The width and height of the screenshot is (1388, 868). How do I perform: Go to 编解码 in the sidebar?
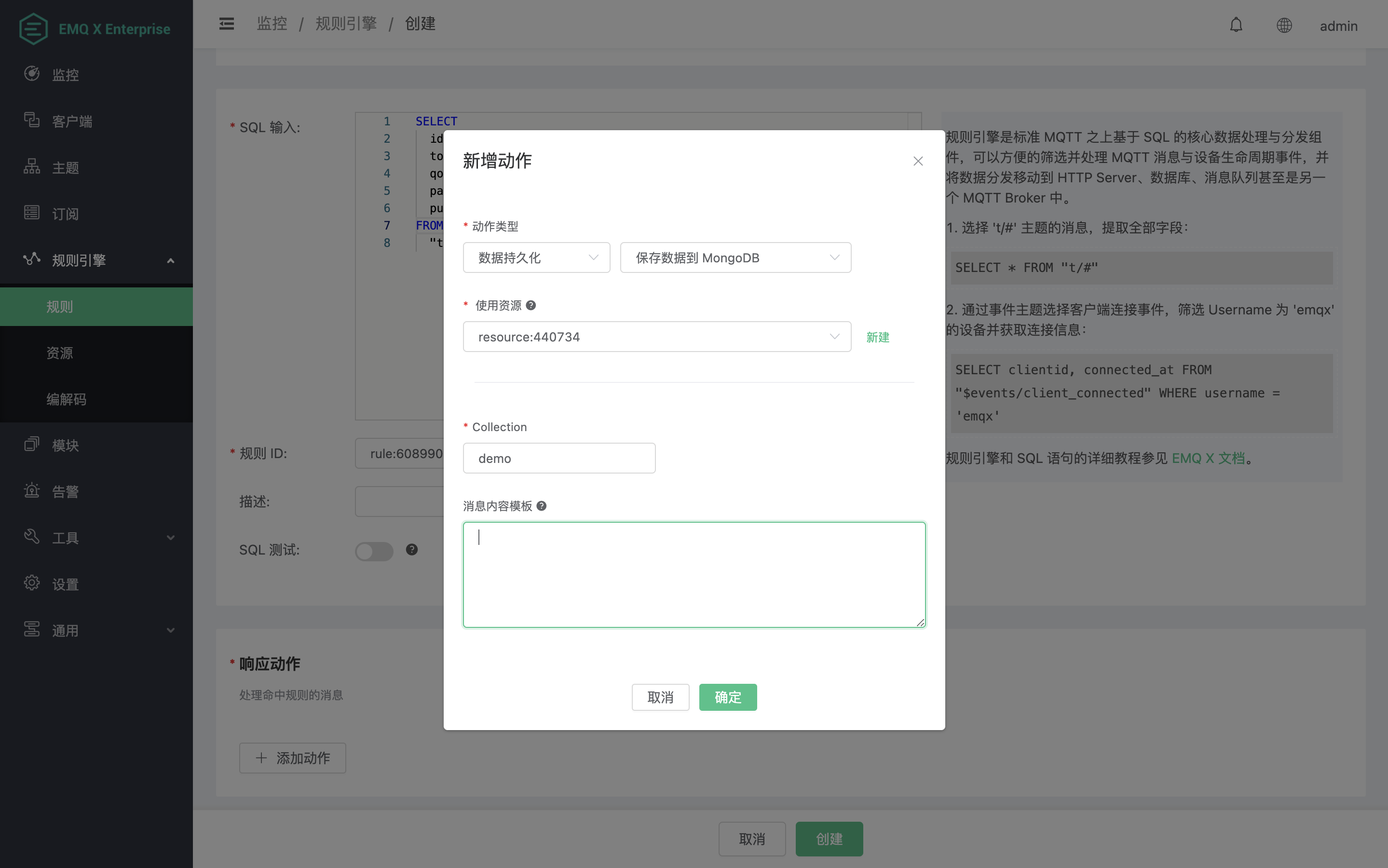pos(67,399)
